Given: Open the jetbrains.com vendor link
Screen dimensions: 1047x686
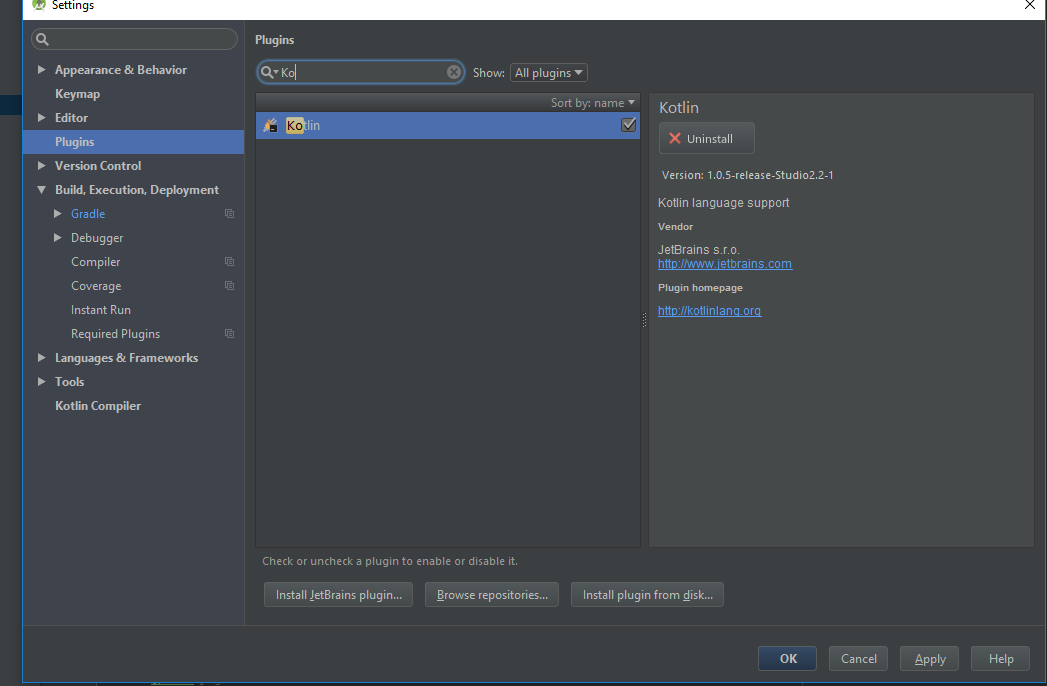Looking at the screenshot, I should (724, 264).
